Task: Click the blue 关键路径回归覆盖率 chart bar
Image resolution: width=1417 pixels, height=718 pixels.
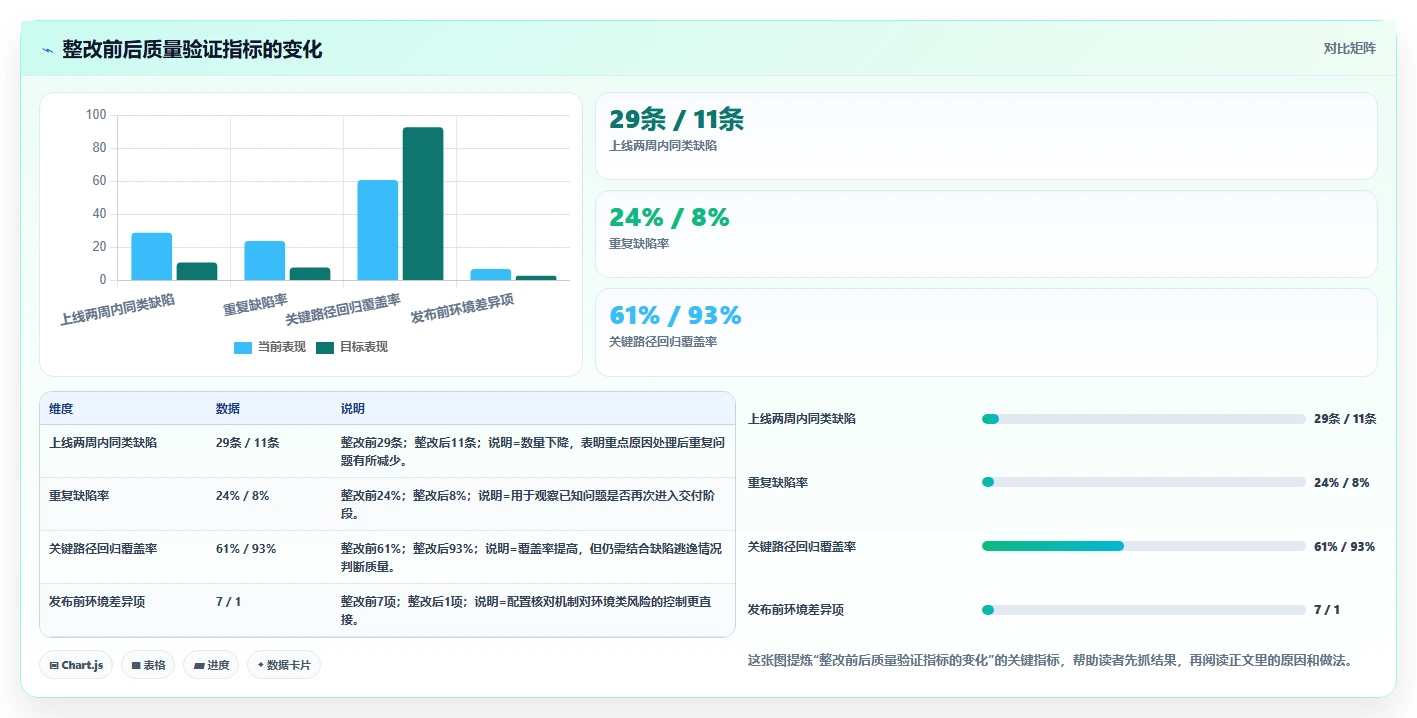Action: [x=378, y=230]
